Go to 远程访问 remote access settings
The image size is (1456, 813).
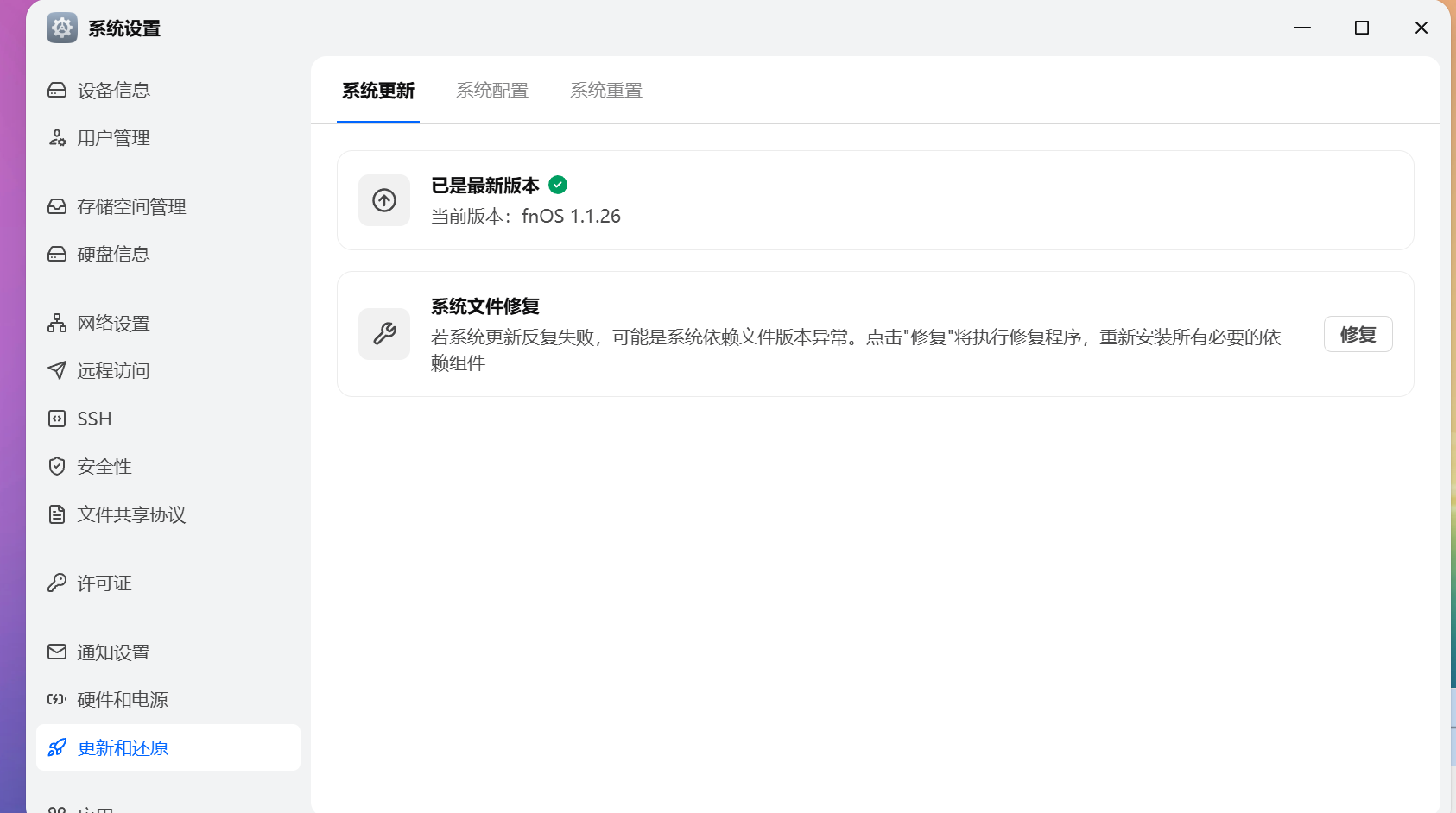[x=112, y=370]
